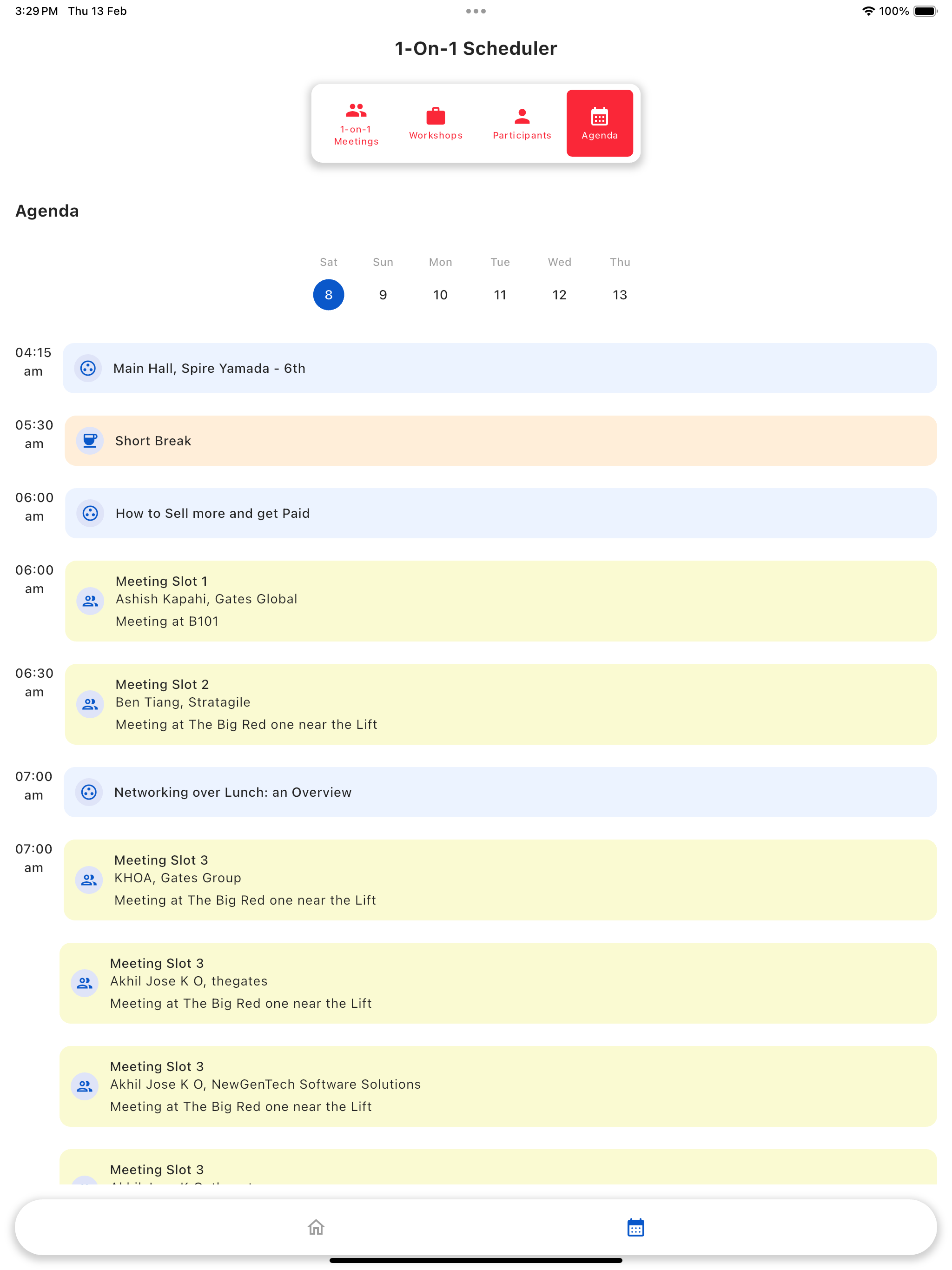Viewport: 952px width, 1270px height.
Task: Tap the Wi-Fi status icon
Action: [868, 11]
